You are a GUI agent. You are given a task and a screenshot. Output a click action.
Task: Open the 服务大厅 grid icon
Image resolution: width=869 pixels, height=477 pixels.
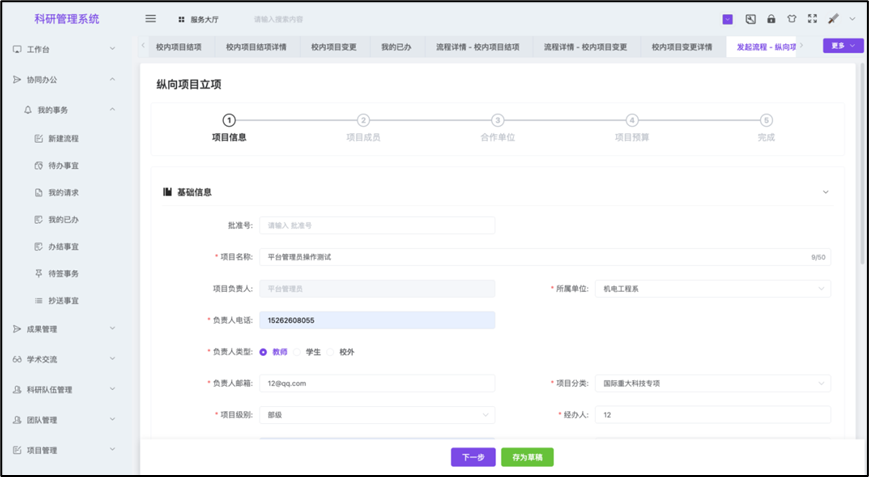(181, 19)
